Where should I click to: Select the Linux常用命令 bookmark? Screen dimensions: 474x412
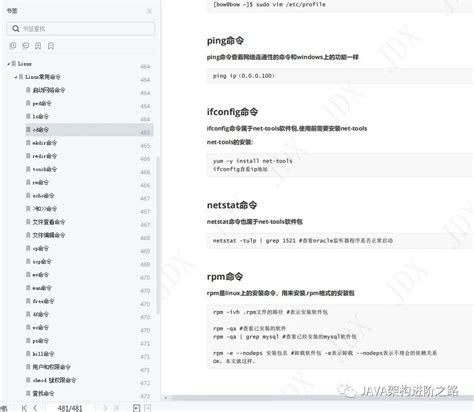[x=43, y=77]
